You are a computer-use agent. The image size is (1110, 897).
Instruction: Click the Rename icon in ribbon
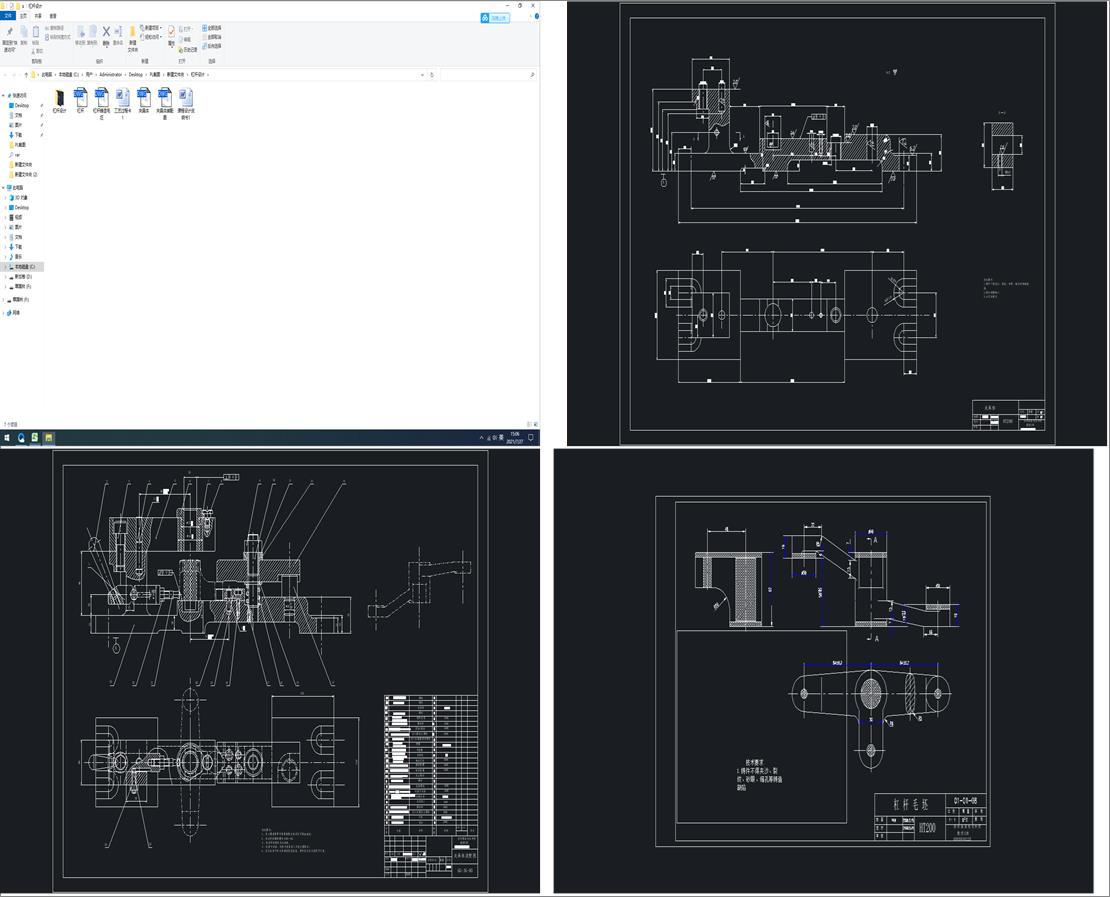point(118,35)
